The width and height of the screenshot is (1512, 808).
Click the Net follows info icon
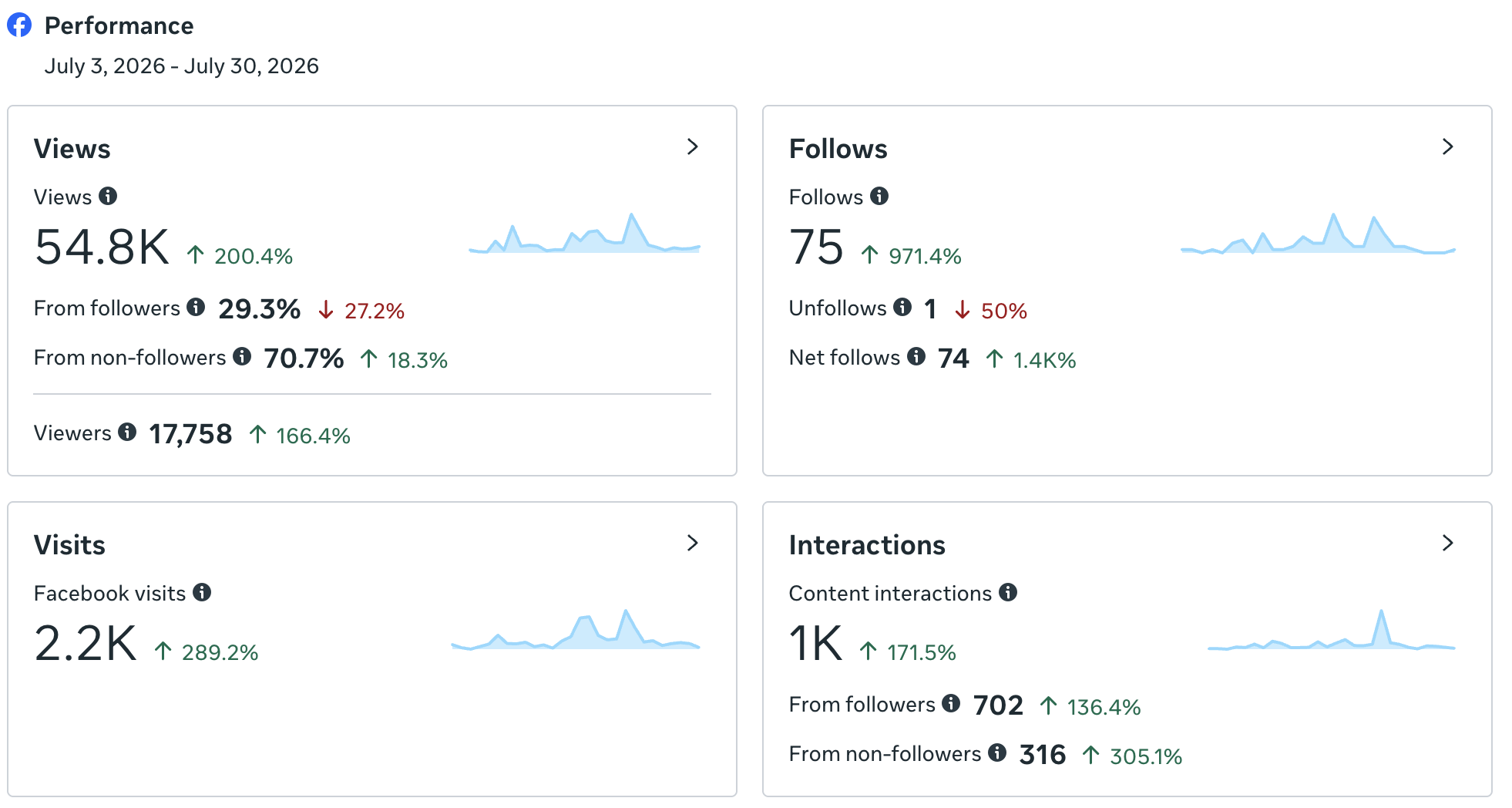click(x=916, y=356)
